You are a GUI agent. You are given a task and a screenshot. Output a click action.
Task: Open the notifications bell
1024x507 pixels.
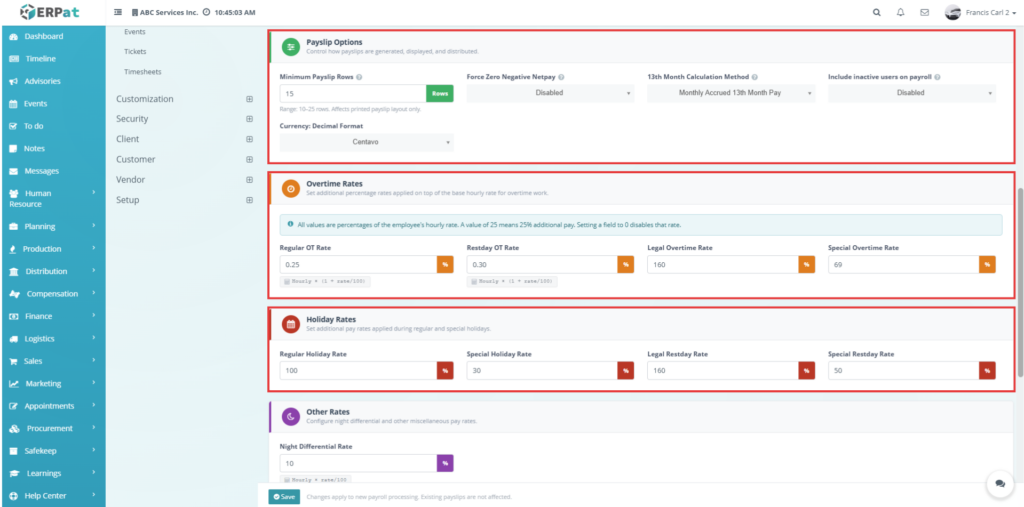coord(901,12)
